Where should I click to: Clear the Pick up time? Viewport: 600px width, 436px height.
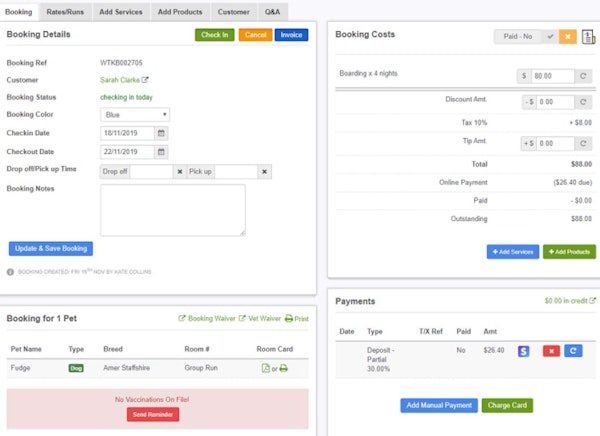click(x=264, y=171)
